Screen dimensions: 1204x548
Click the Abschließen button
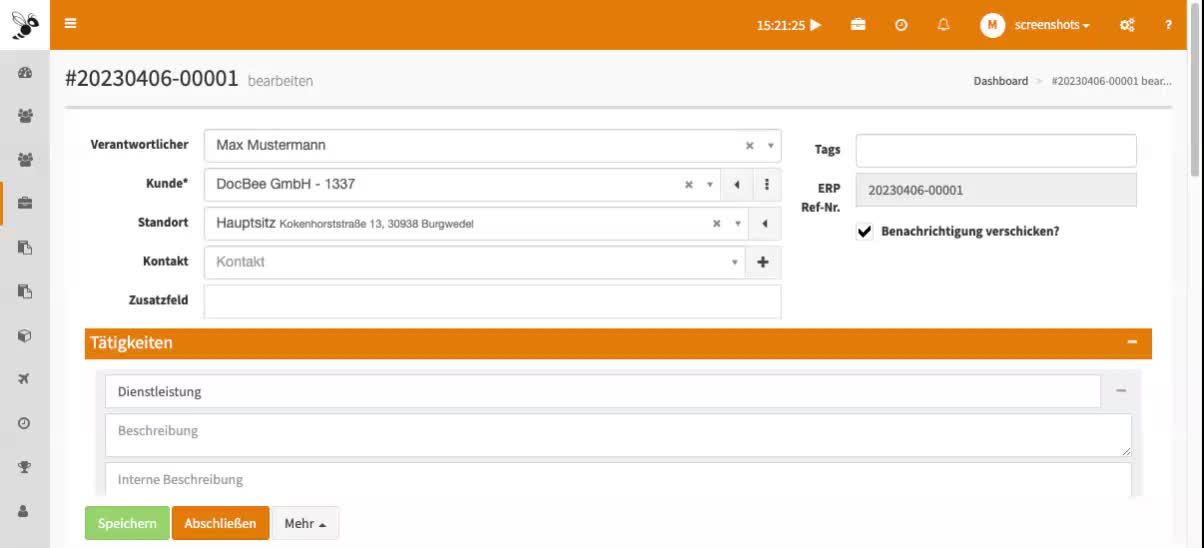click(x=220, y=523)
